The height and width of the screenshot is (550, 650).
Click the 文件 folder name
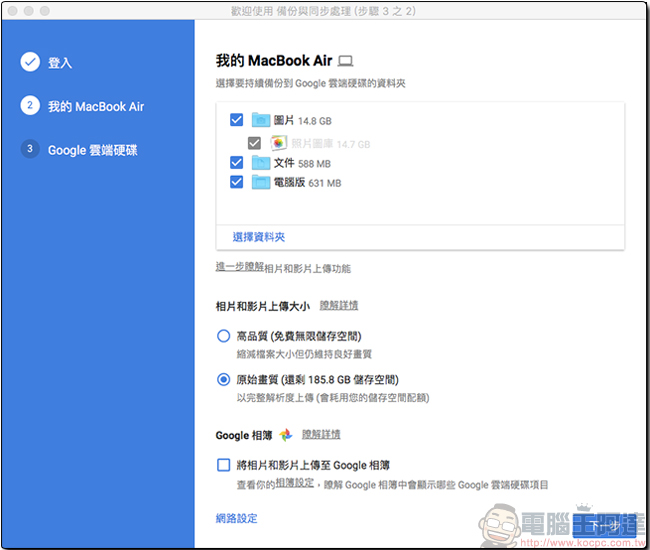(x=284, y=163)
